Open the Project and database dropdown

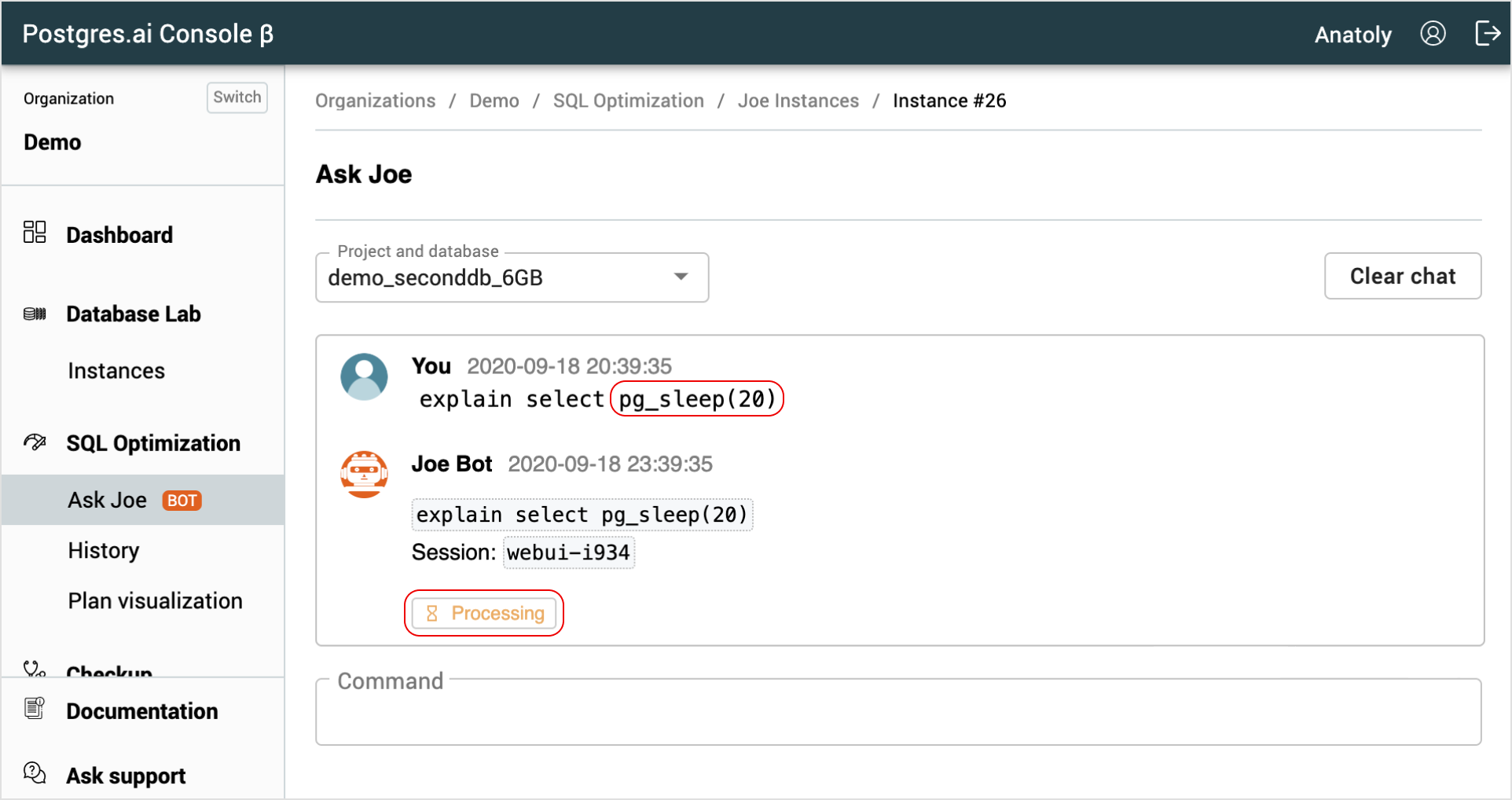click(512, 277)
